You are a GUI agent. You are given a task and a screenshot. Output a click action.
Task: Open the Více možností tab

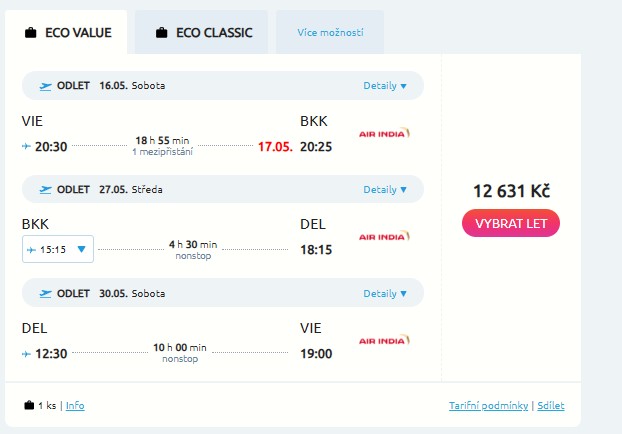pyautogui.click(x=330, y=33)
